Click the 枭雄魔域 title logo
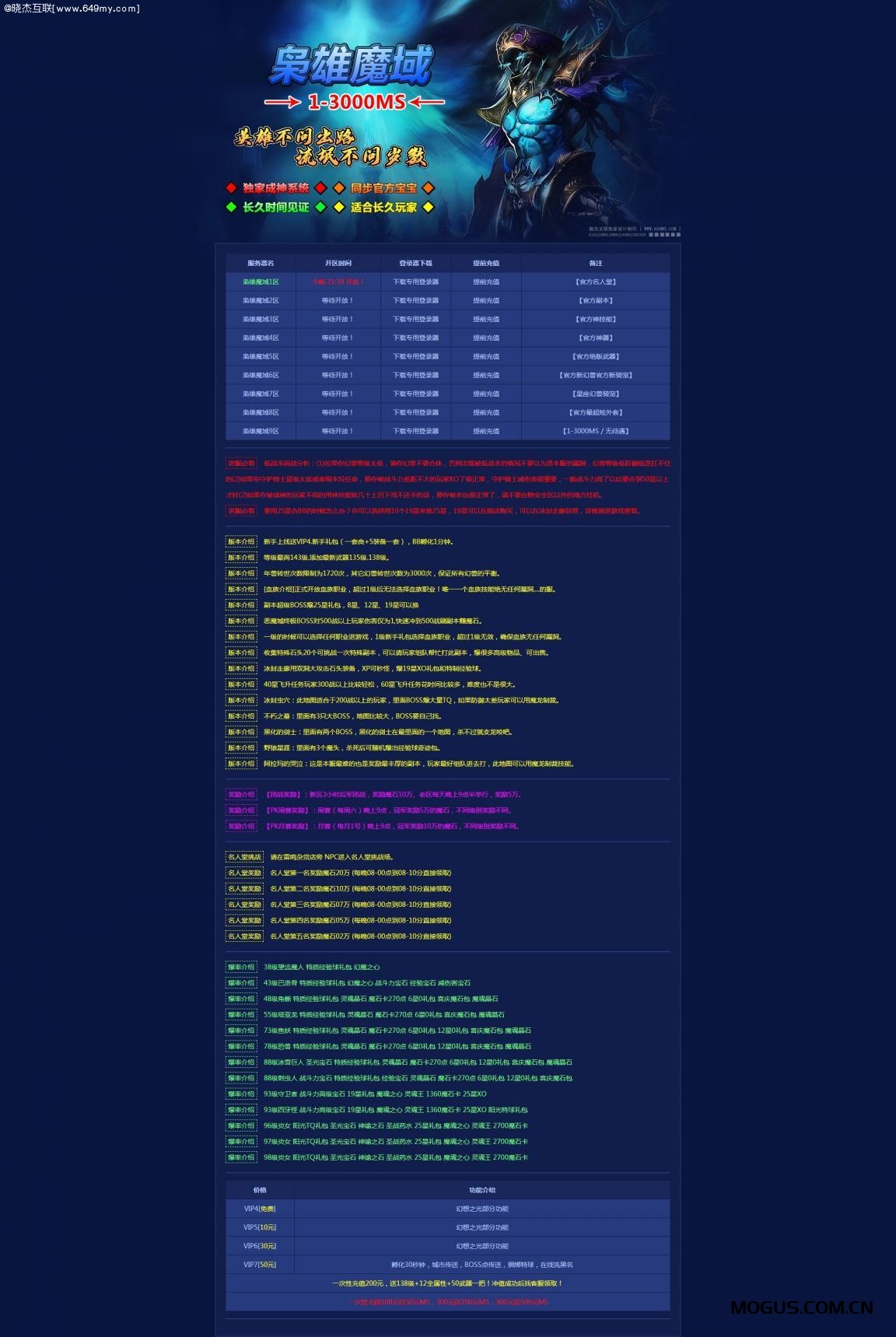896x1337 pixels. [351, 65]
